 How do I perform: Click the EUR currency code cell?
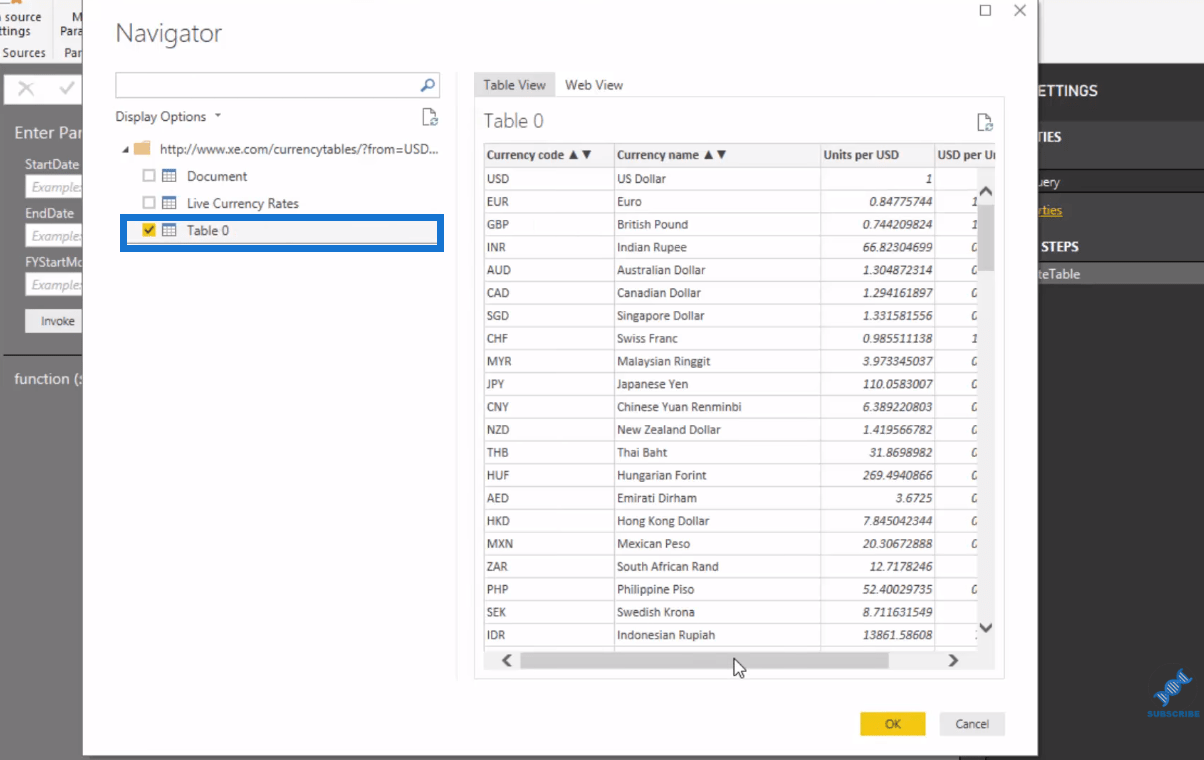point(549,201)
